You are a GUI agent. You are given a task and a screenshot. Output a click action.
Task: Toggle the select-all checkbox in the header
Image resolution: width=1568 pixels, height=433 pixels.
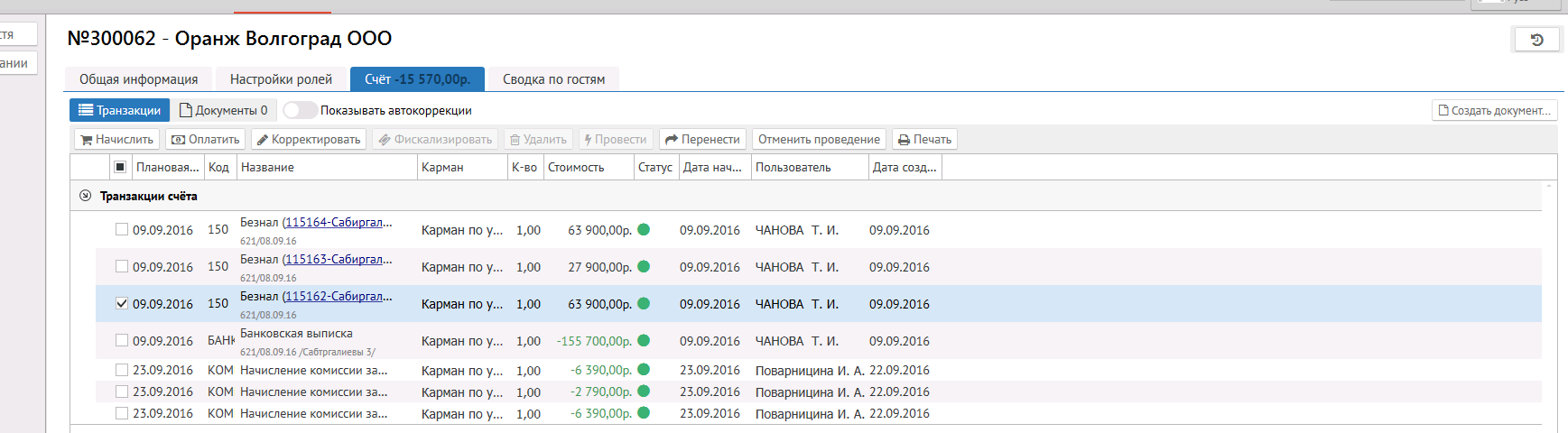coord(120,167)
